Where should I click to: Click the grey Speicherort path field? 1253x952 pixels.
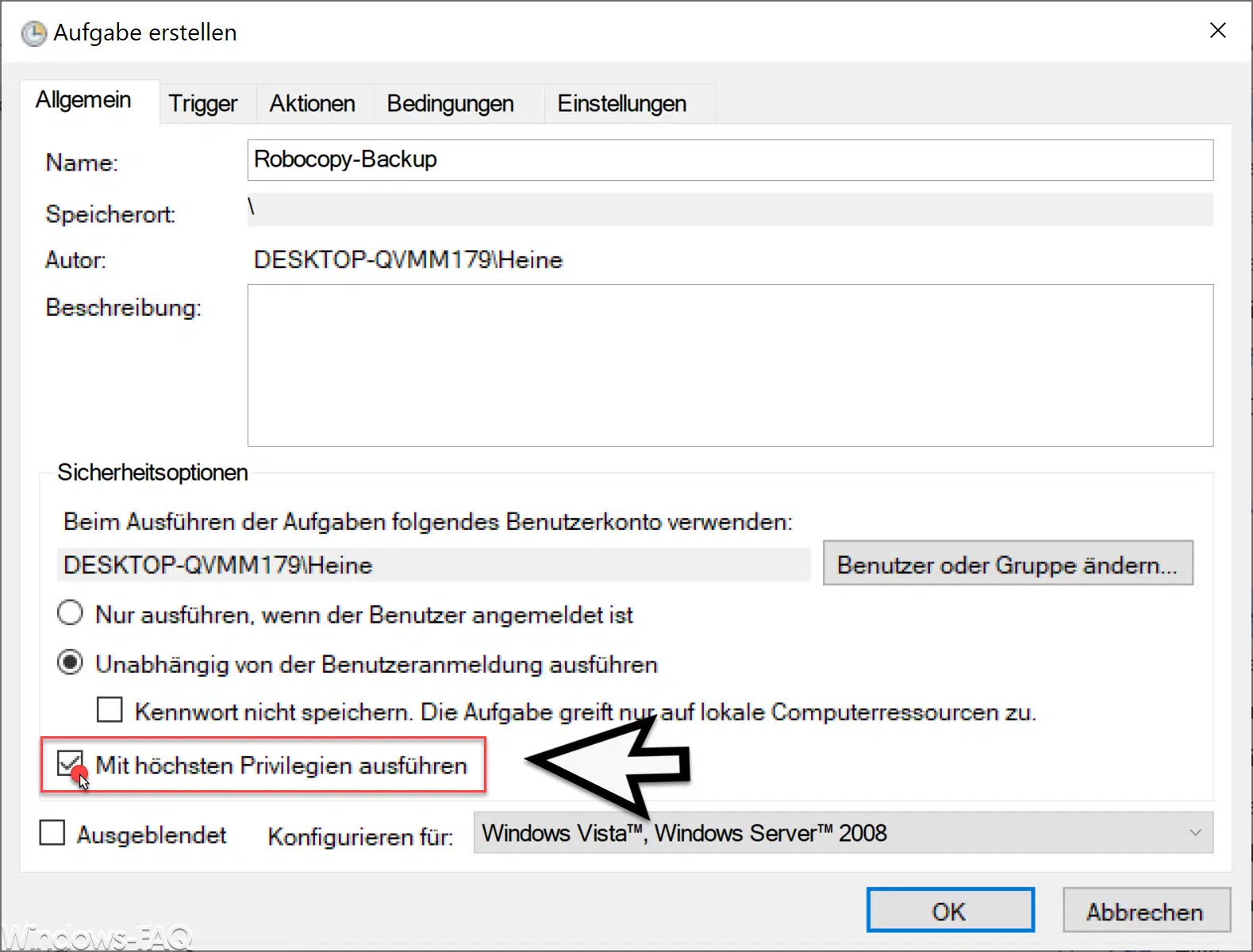(729, 209)
